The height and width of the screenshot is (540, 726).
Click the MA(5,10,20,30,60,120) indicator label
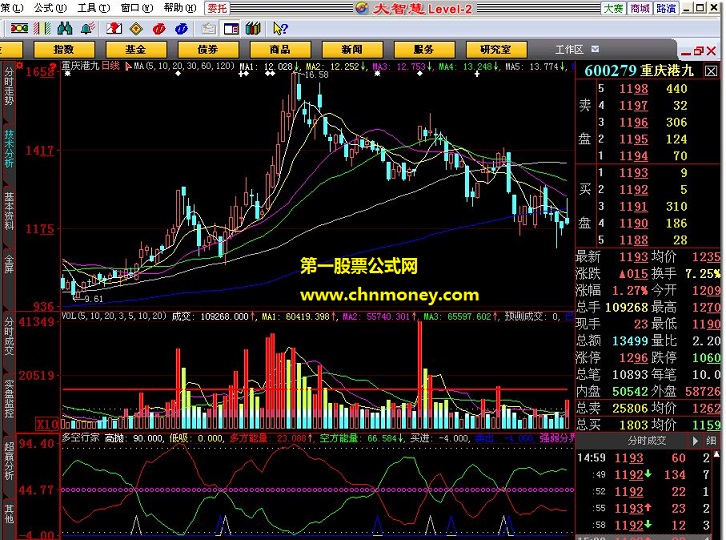tap(184, 66)
